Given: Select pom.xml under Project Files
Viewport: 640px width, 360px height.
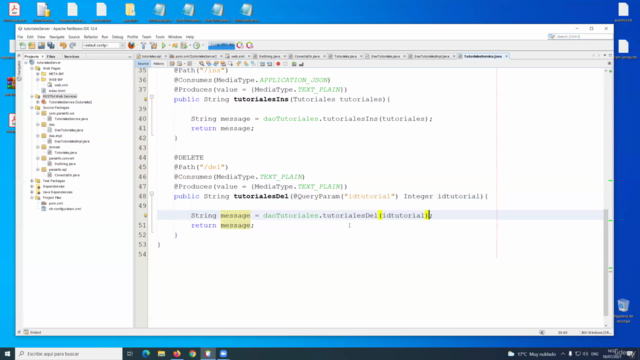Looking at the screenshot, I should point(56,203).
